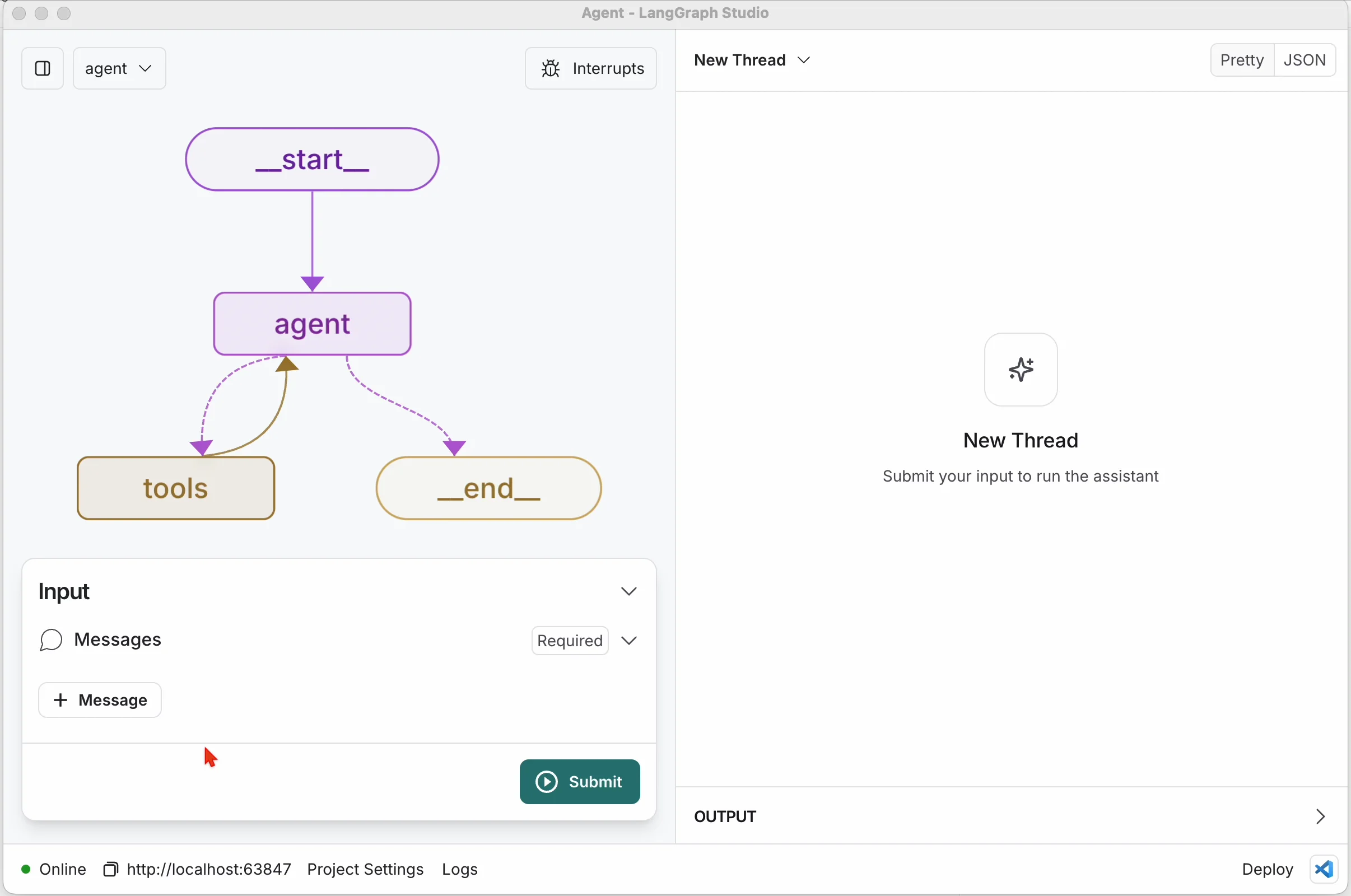Open Project Settings
The image size is (1351, 896).
point(365,869)
